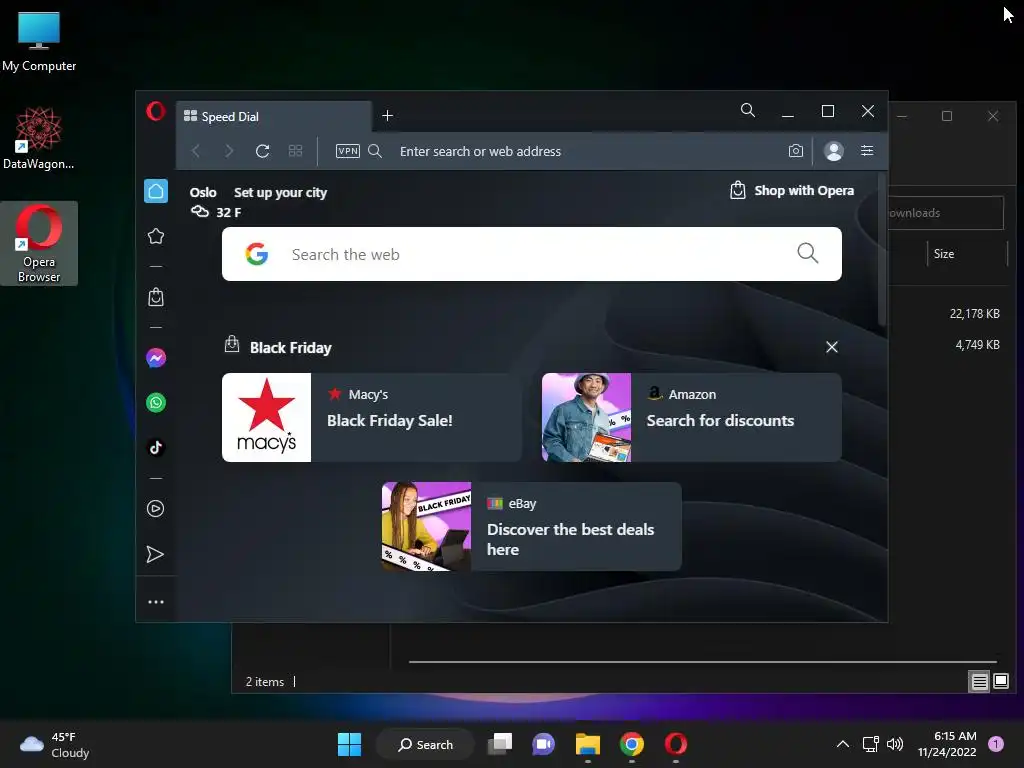Open the Windows Start menu
This screenshot has width=1024, height=768.
coord(349,744)
